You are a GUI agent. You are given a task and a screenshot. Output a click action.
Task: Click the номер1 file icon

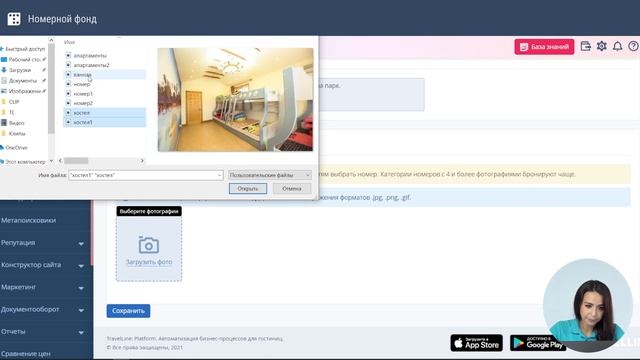pos(68,93)
